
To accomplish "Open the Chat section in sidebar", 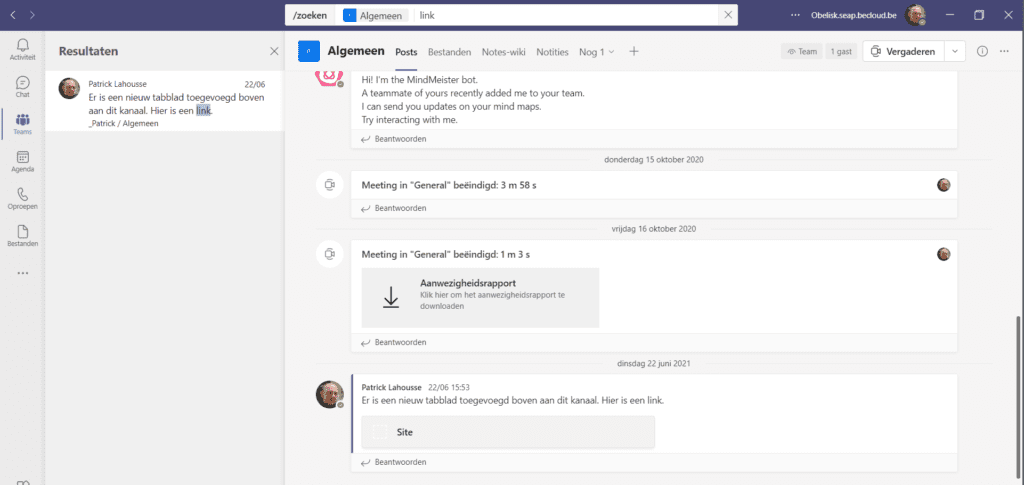I will tap(23, 86).
